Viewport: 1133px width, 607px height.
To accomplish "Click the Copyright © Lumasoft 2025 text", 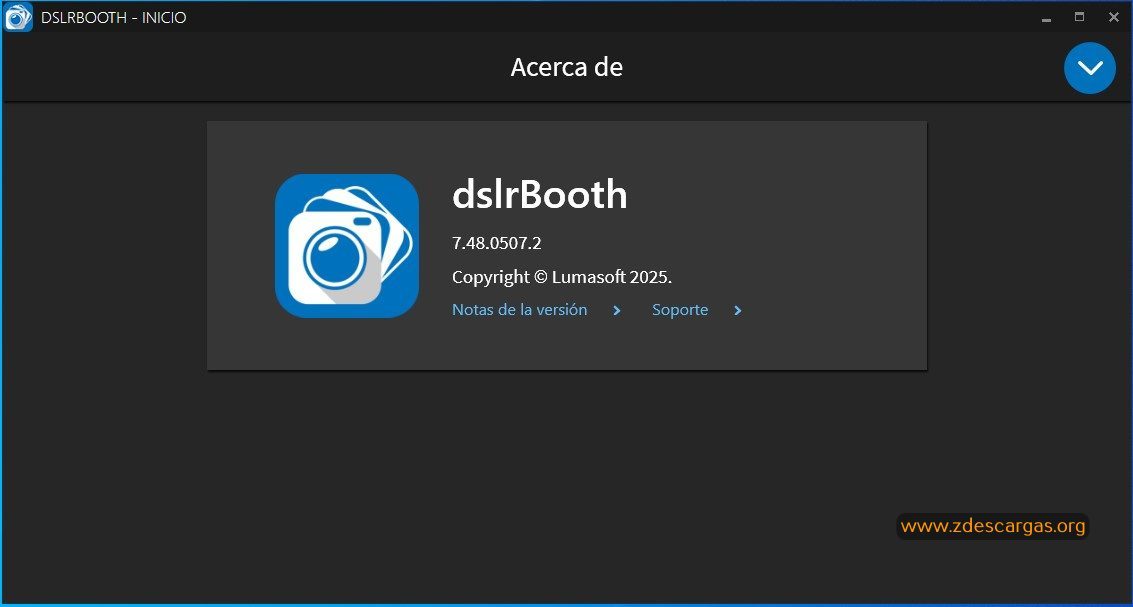I will pos(561,277).
